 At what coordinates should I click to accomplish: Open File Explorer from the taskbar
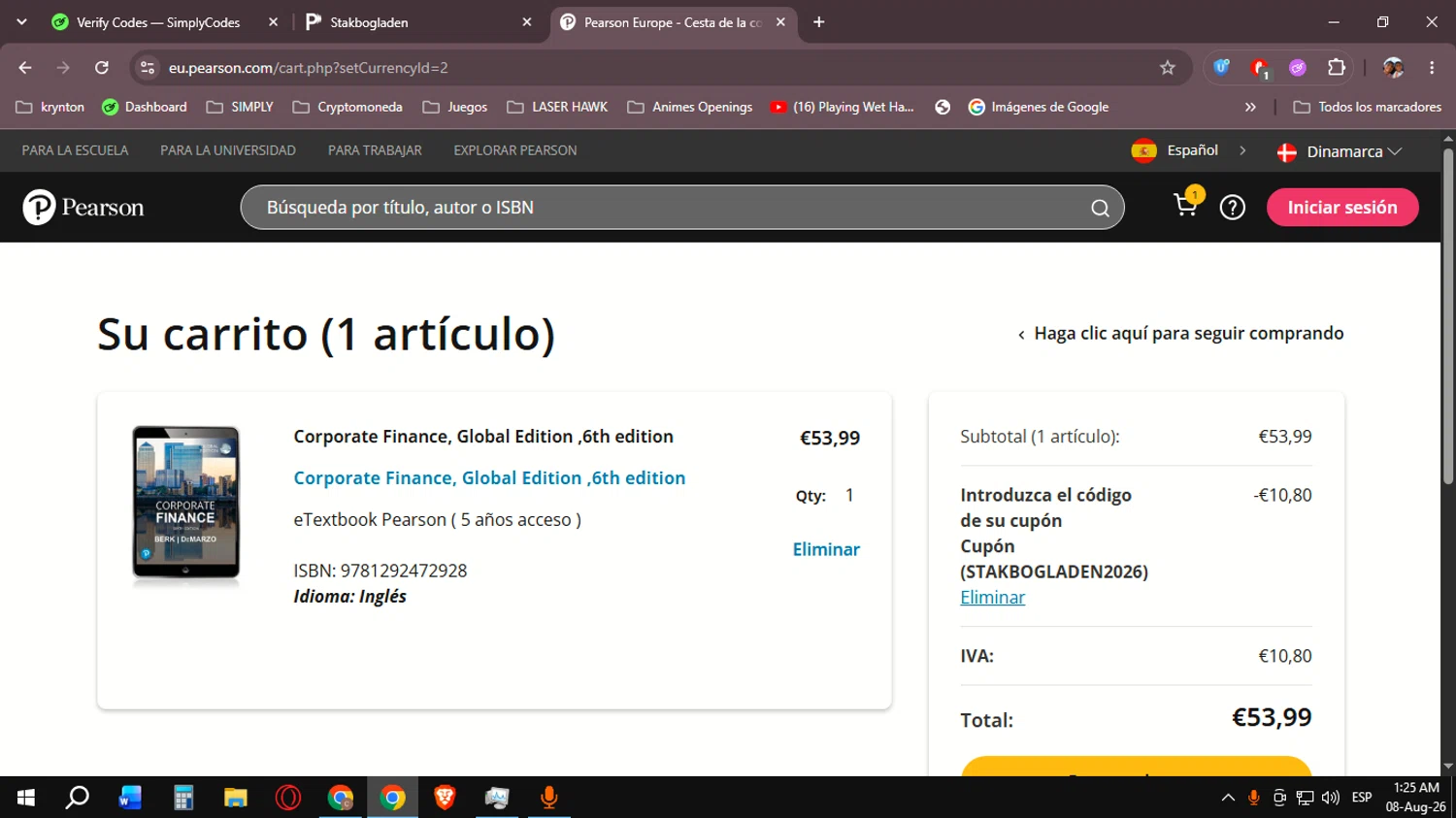235,798
